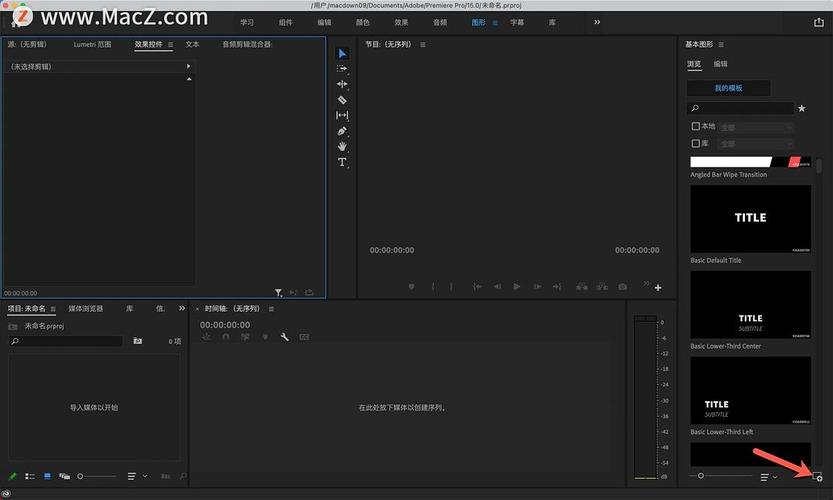Open the 本地 folder dropdown
Screen dimensions: 833x500
[755, 127]
